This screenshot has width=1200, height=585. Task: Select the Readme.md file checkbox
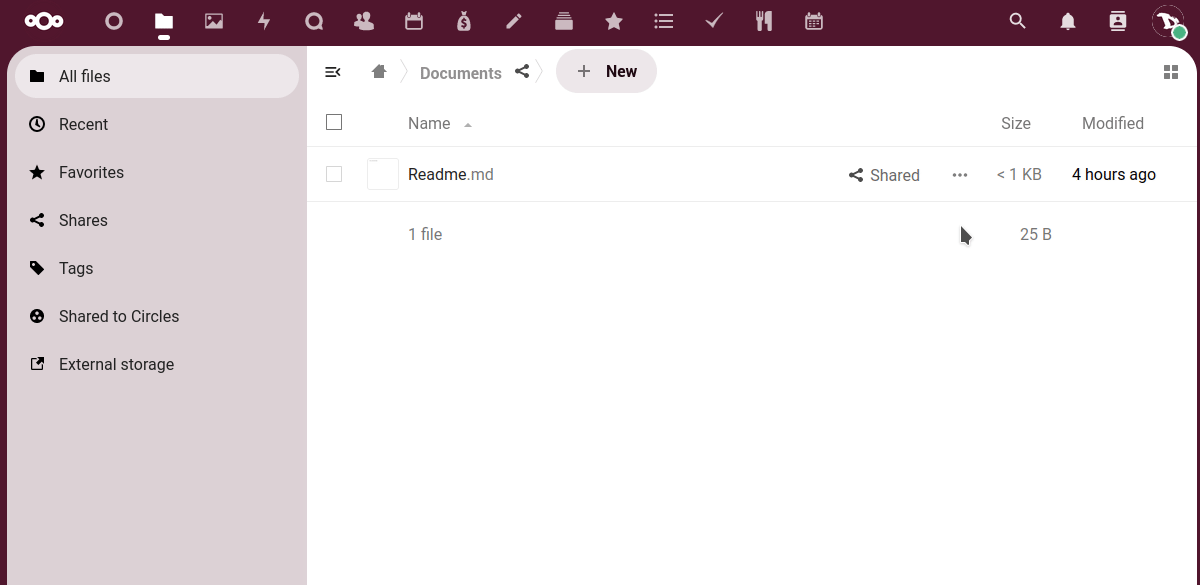pyautogui.click(x=334, y=174)
